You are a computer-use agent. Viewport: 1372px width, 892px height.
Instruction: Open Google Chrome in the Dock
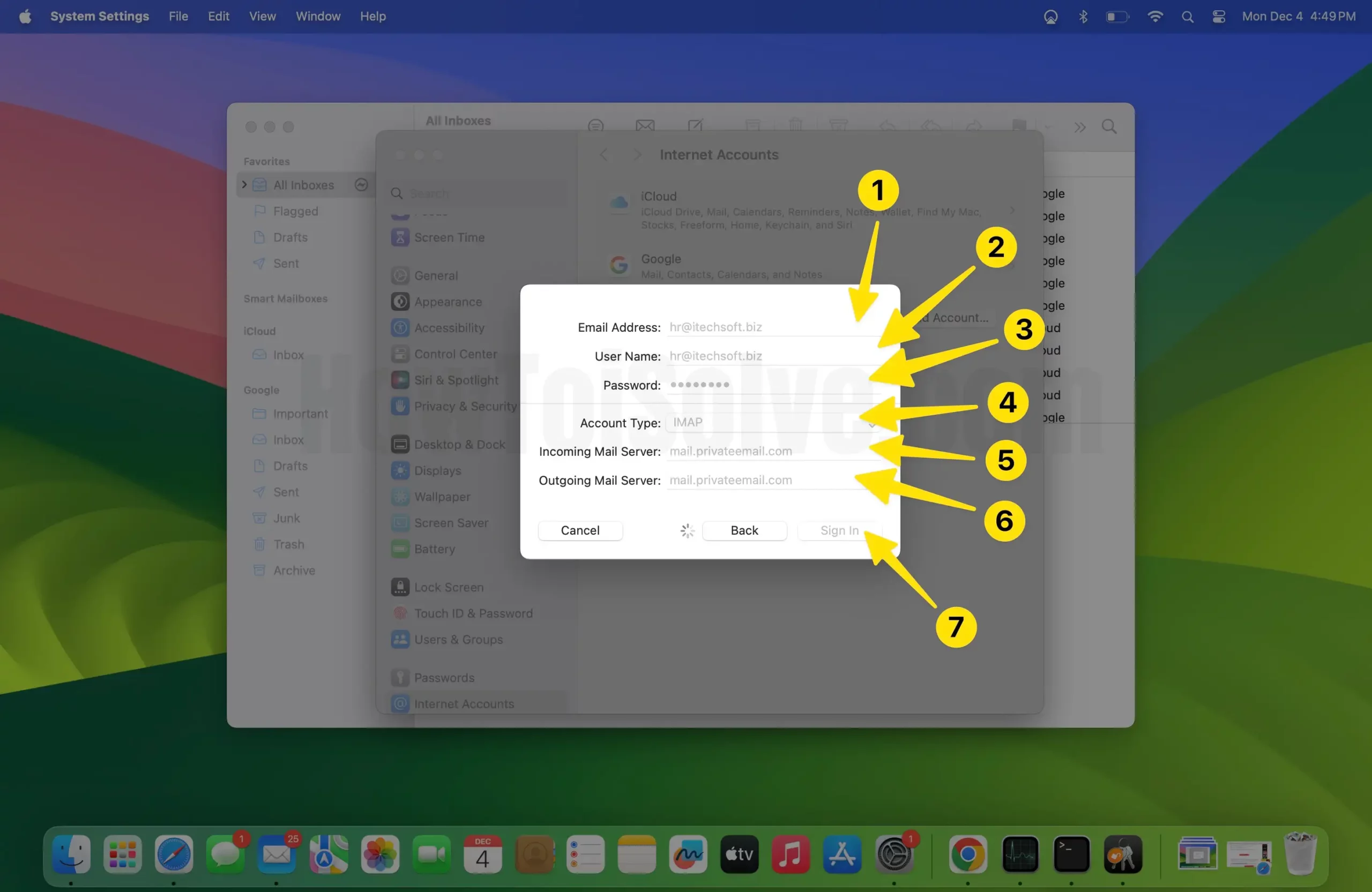pos(968,853)
